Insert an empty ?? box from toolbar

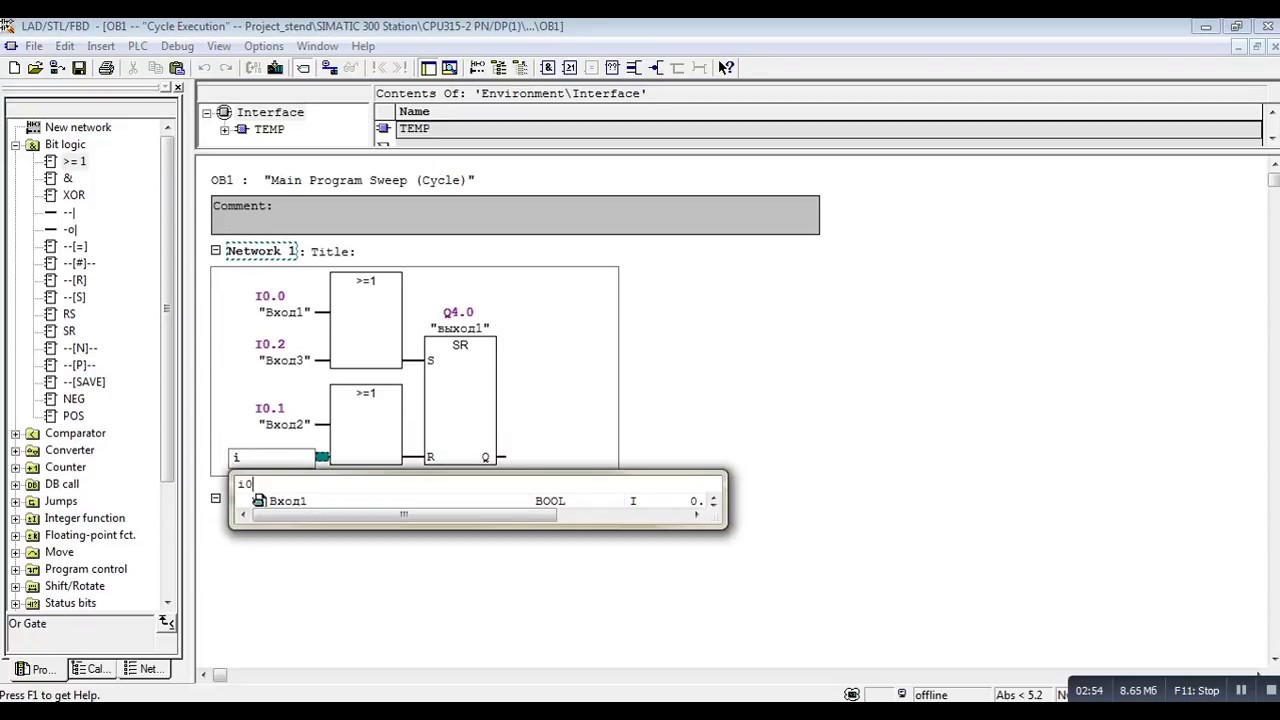coord(612,68)
